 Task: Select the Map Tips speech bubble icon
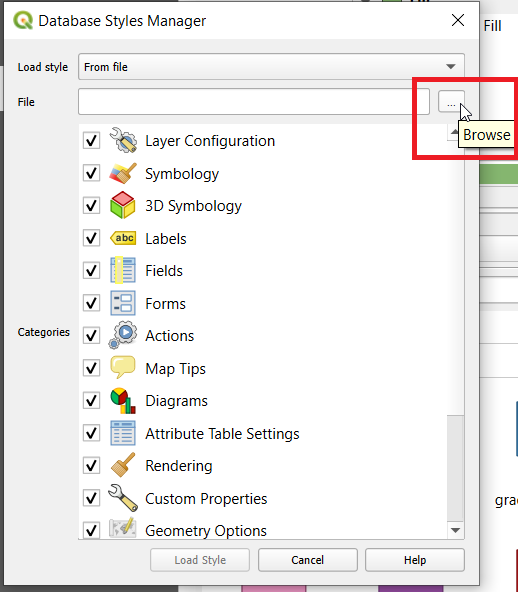click(x=123, y=367)
